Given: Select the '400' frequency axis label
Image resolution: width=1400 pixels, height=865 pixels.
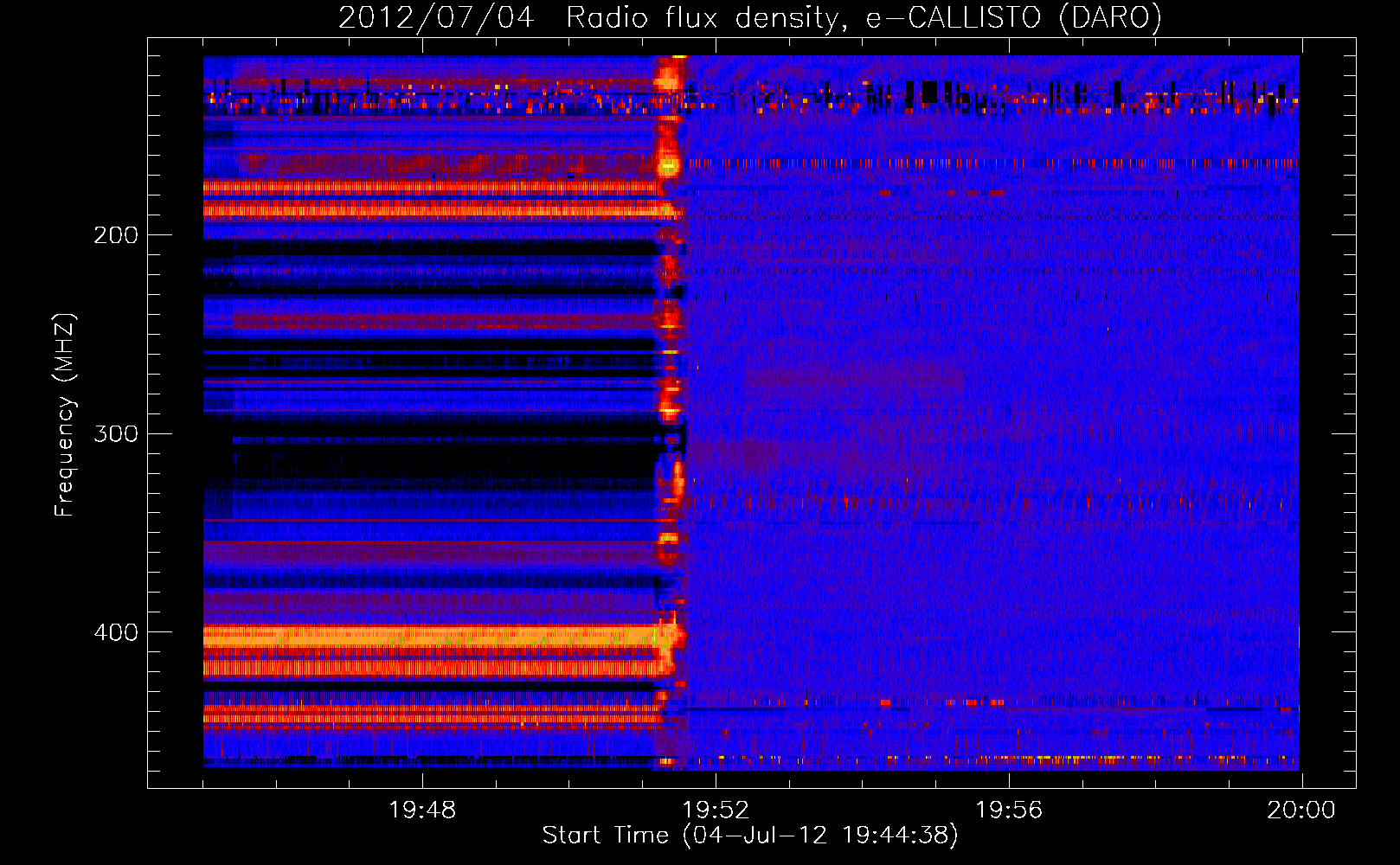Looking at the screenshot, I should (116, 632).
